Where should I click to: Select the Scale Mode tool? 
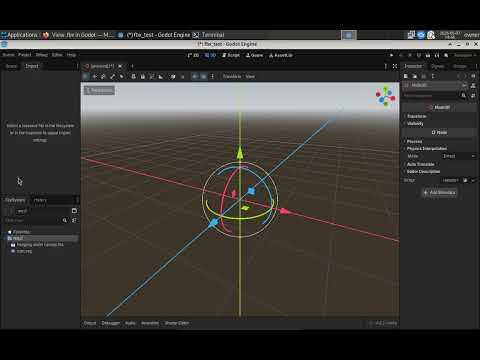(112, 76)
